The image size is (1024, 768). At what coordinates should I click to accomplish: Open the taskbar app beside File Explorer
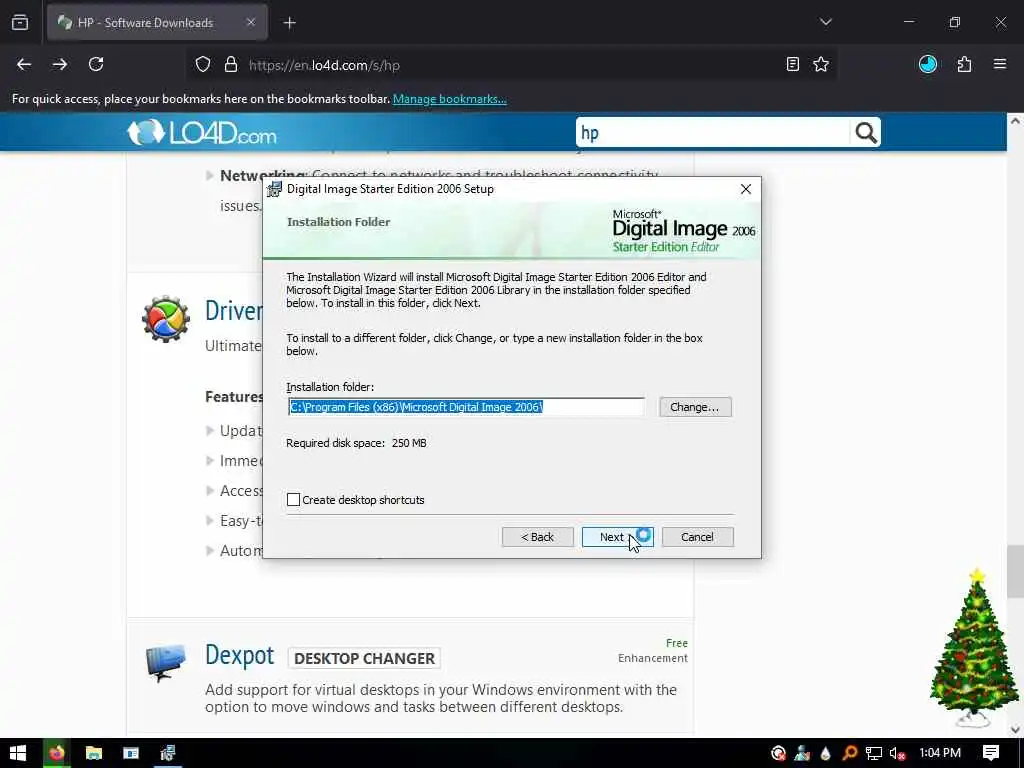pos(131,753)
